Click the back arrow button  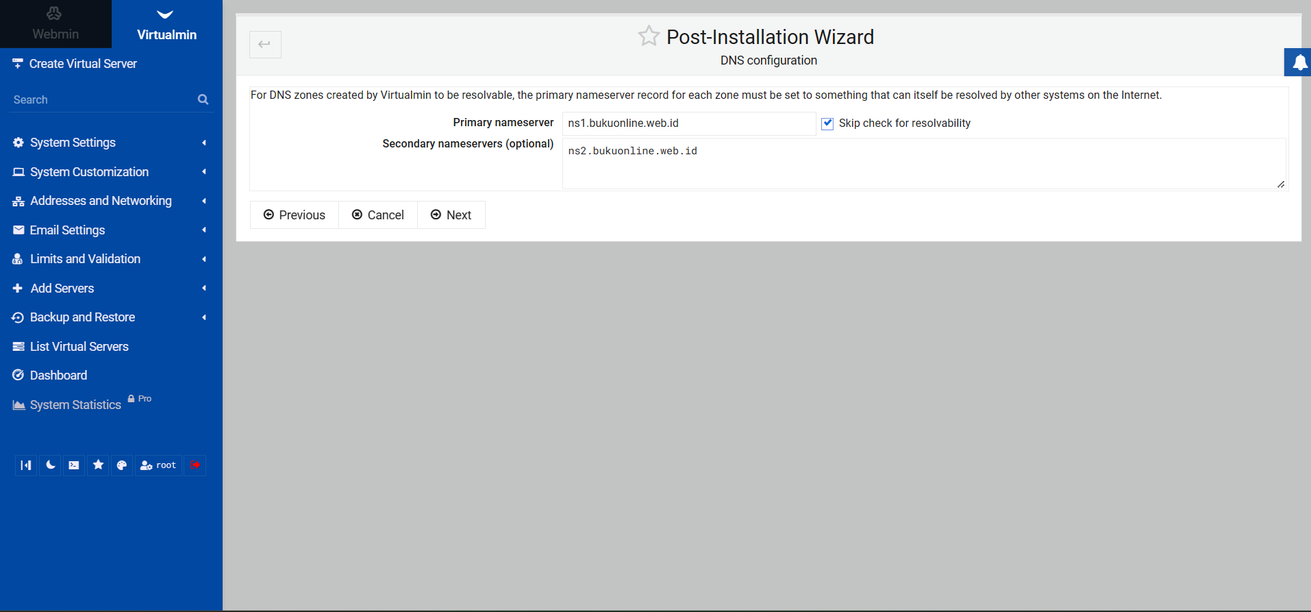[x=265, y=44]
